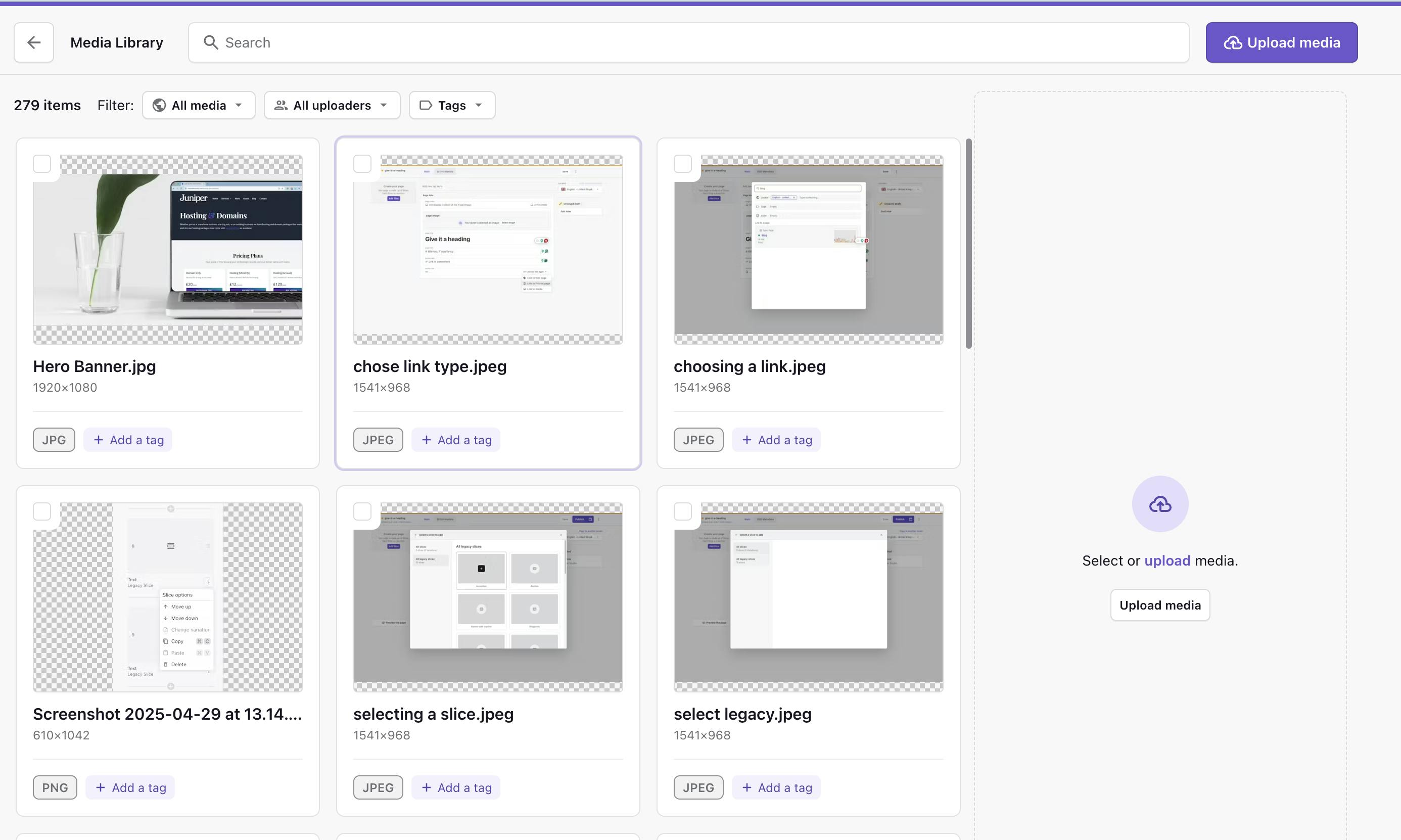Click the 610×1042 dimensions text
1401x840 pixels.
61,735
